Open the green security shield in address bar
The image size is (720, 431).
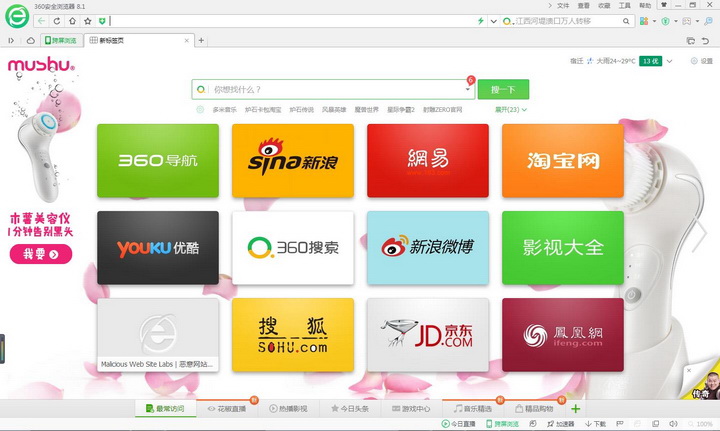click(102, 21)
